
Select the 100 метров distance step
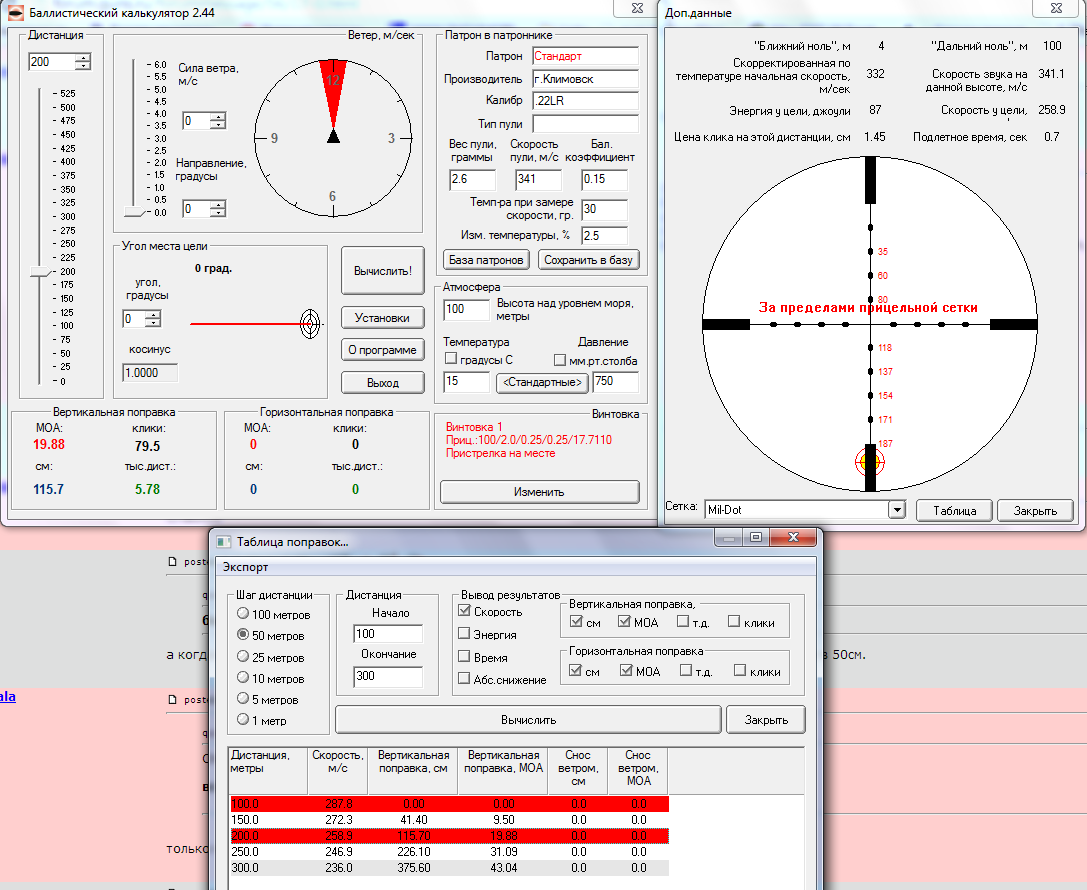[x=243, y=613]
